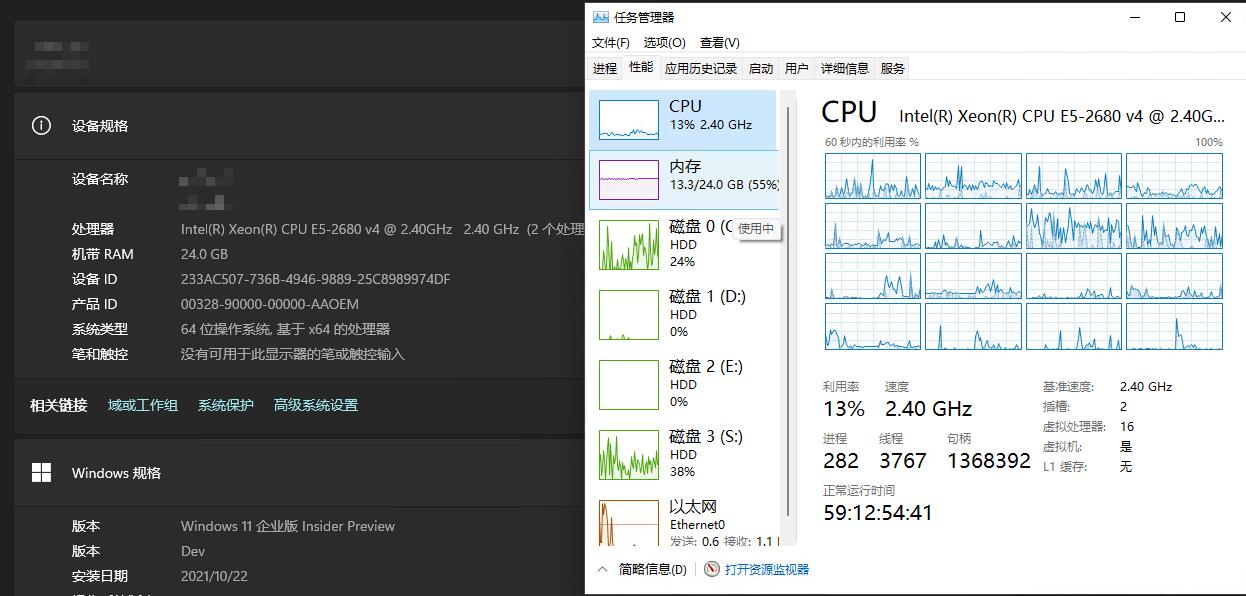
Task: Open the 打开资源监视器 link
Action: pyautogui.click(x=766, y=569)
